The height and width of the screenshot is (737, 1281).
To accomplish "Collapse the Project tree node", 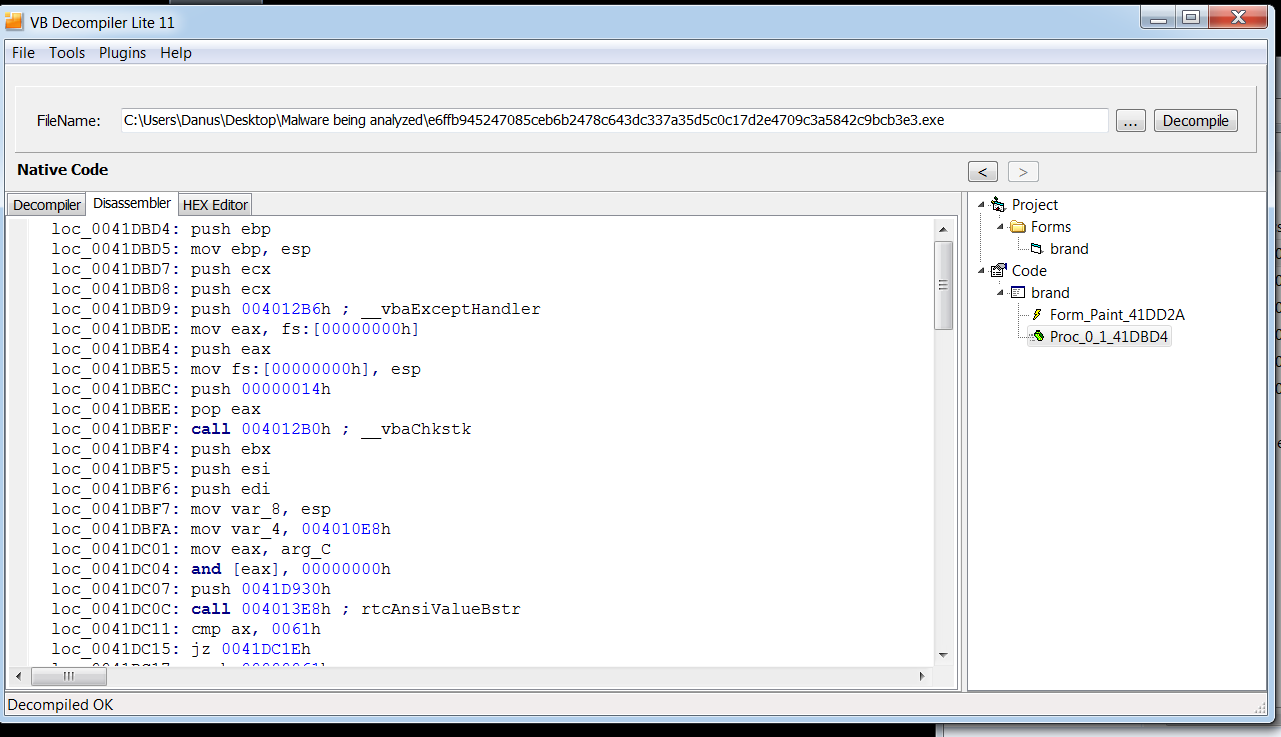I will coord(983,205).
